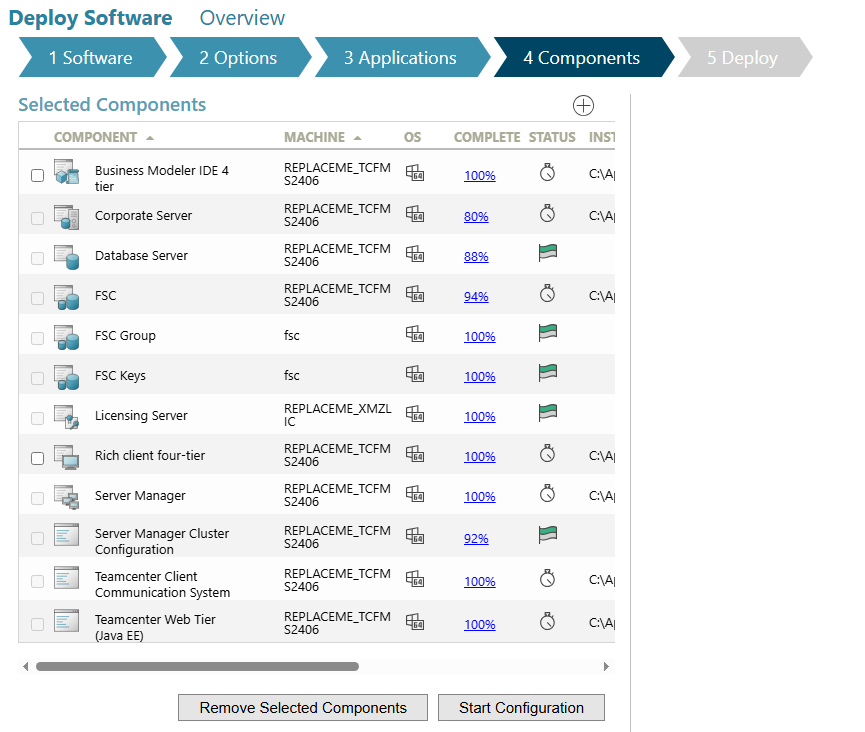
Task: Check the Teamcenter Web Tier checkbox
Action: tap(38, 624)
